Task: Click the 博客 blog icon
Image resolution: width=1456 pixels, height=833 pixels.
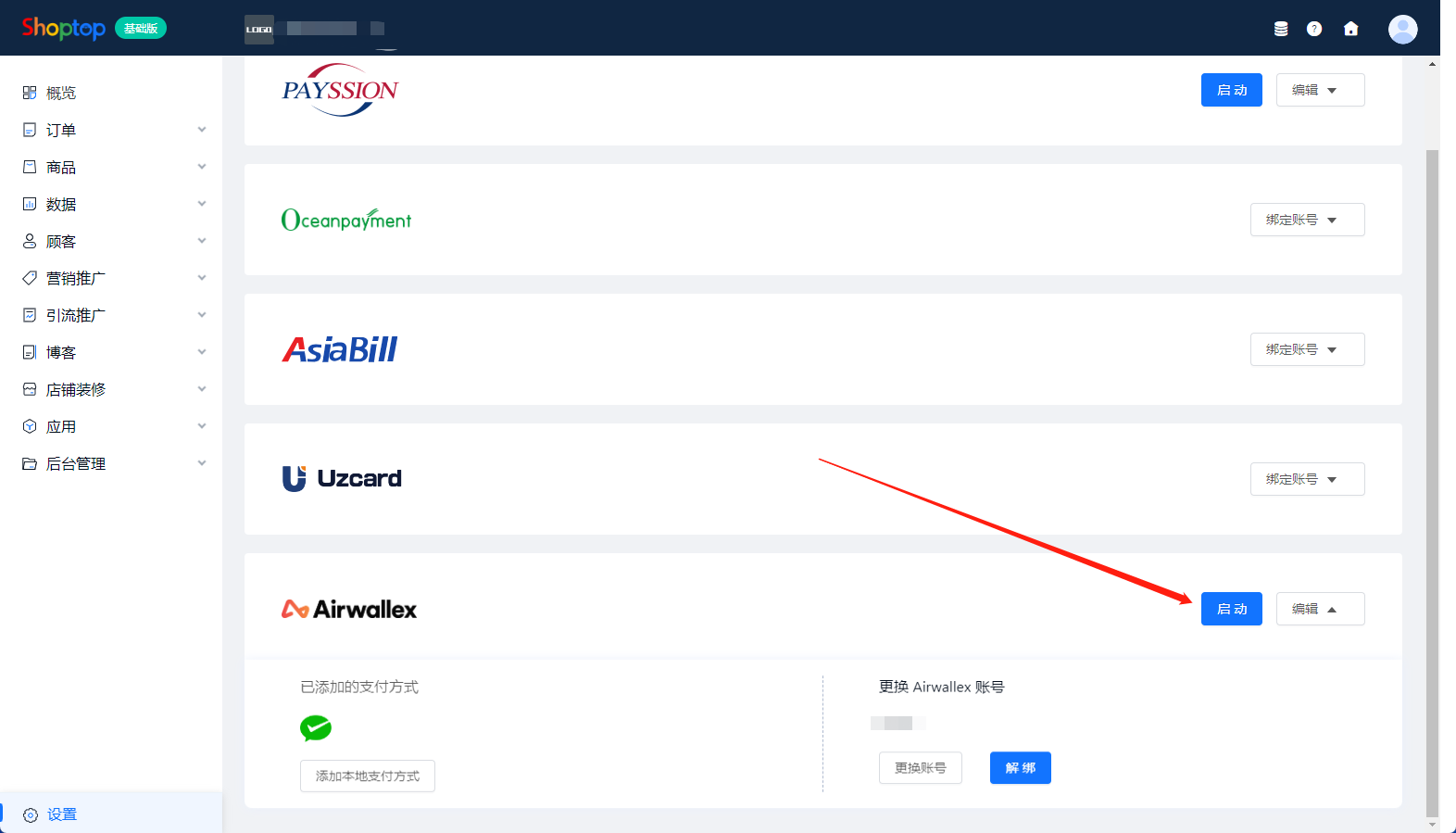Action: (30, 352)
